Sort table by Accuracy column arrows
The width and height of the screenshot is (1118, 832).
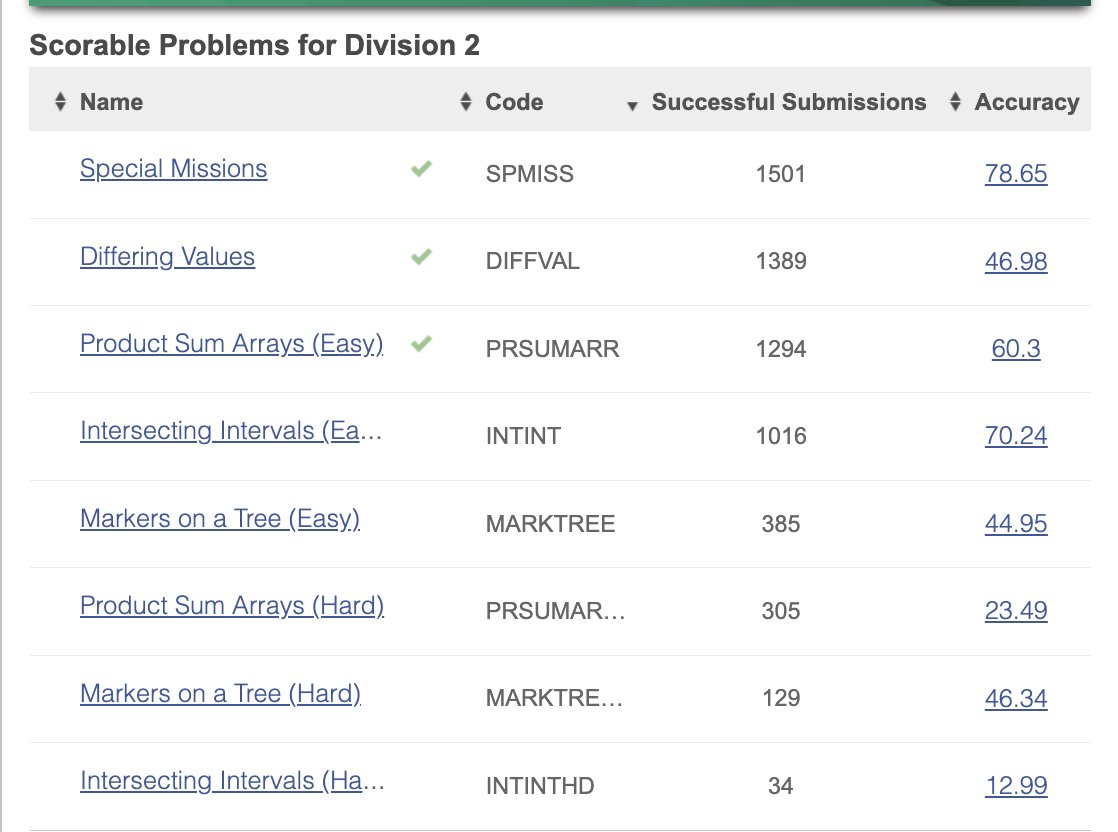tap(955, 102)
